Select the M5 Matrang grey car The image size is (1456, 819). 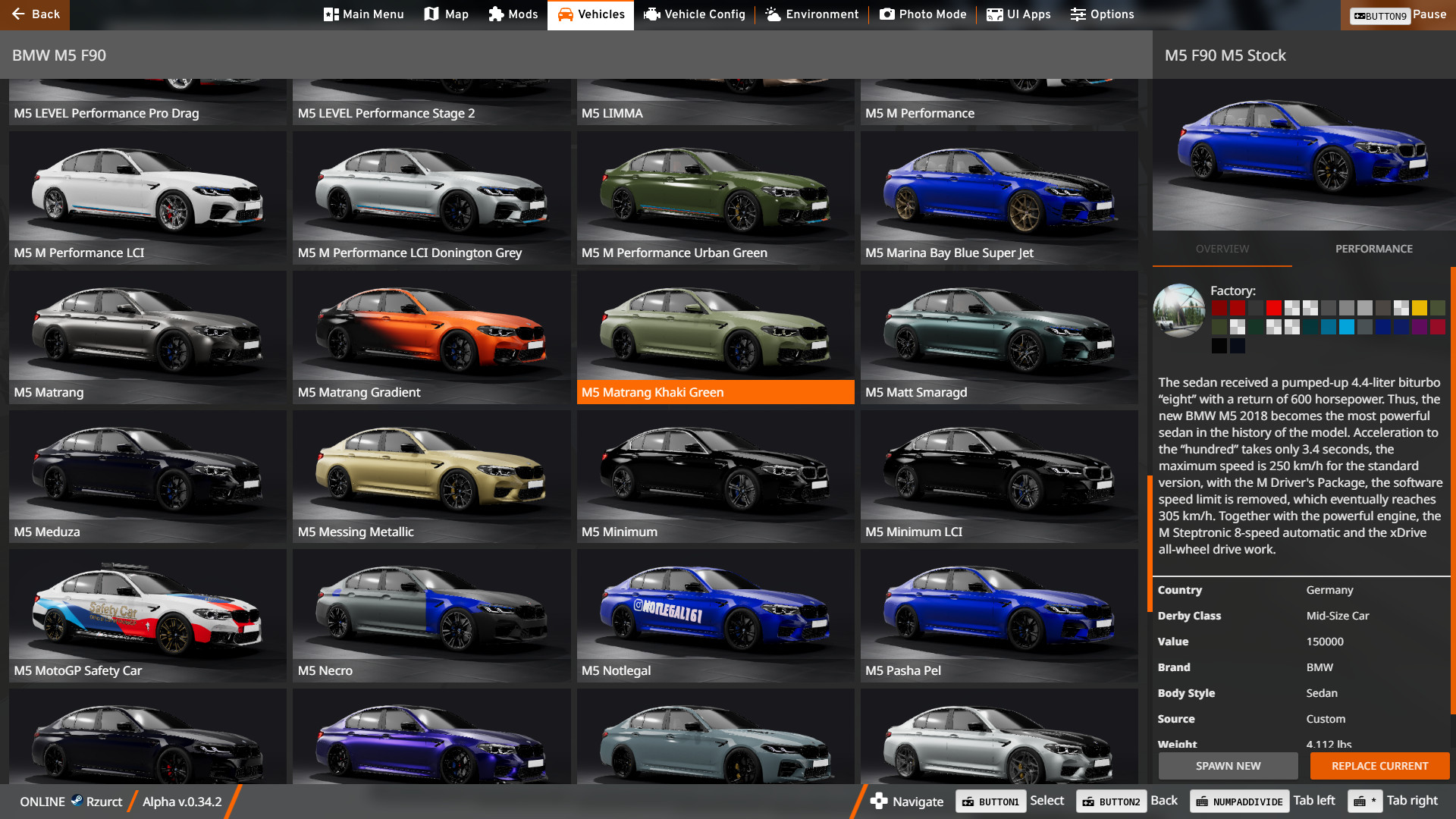click(148, 337)
